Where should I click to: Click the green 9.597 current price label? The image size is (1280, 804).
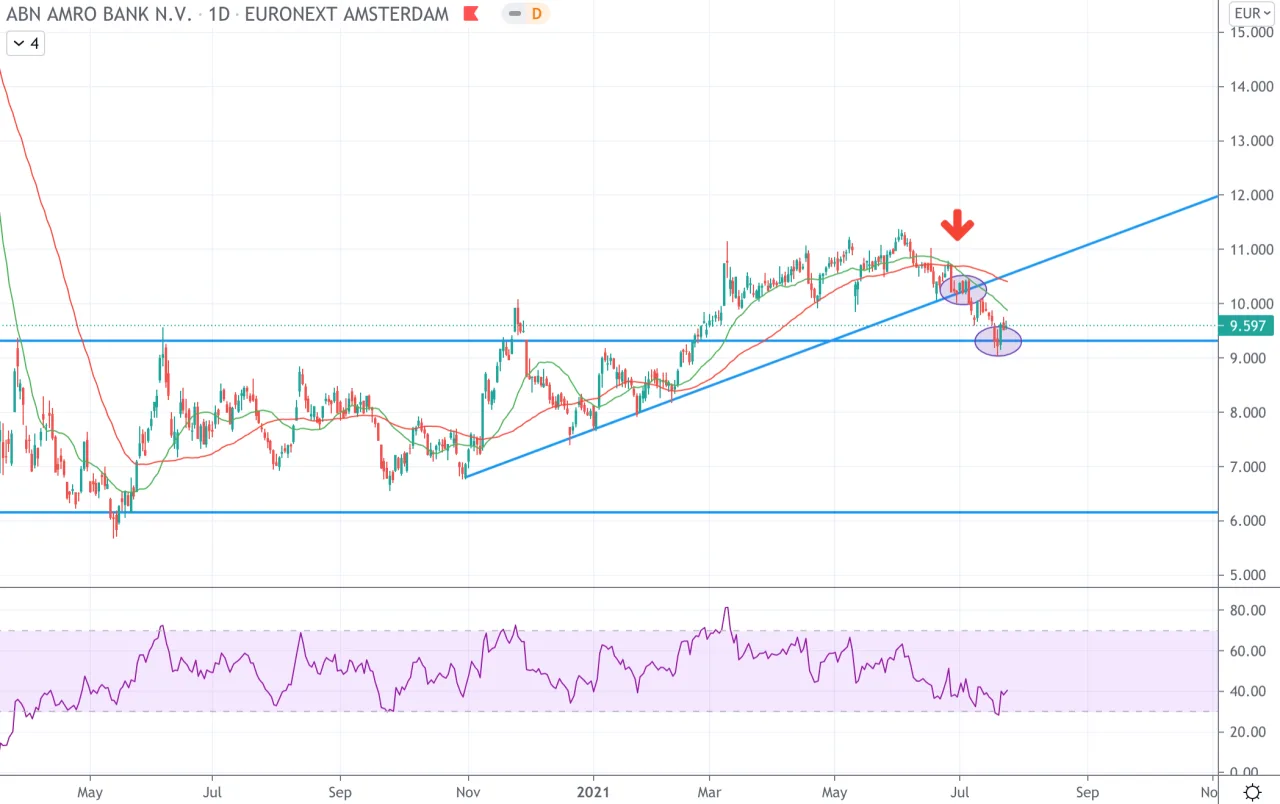click(x=1246, y=325)
